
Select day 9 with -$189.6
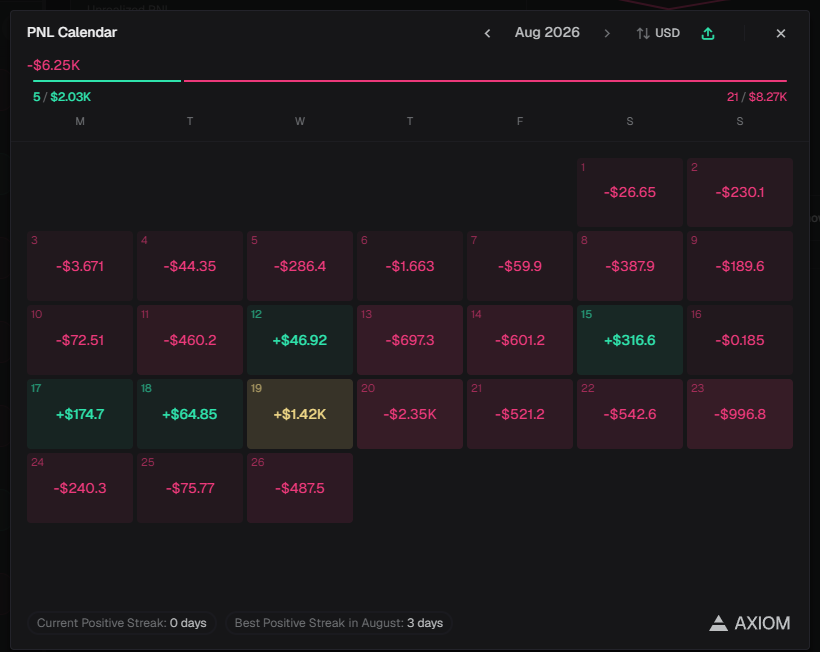(740, 266)
